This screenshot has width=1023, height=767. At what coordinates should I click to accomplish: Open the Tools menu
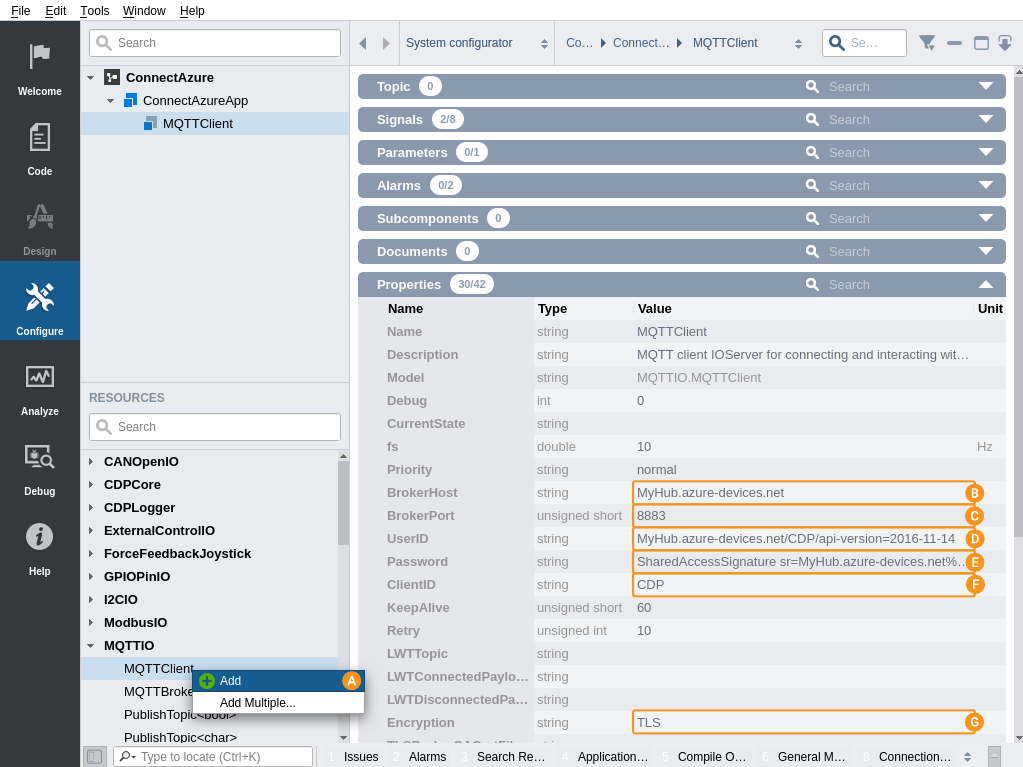[x=95, y=10]
